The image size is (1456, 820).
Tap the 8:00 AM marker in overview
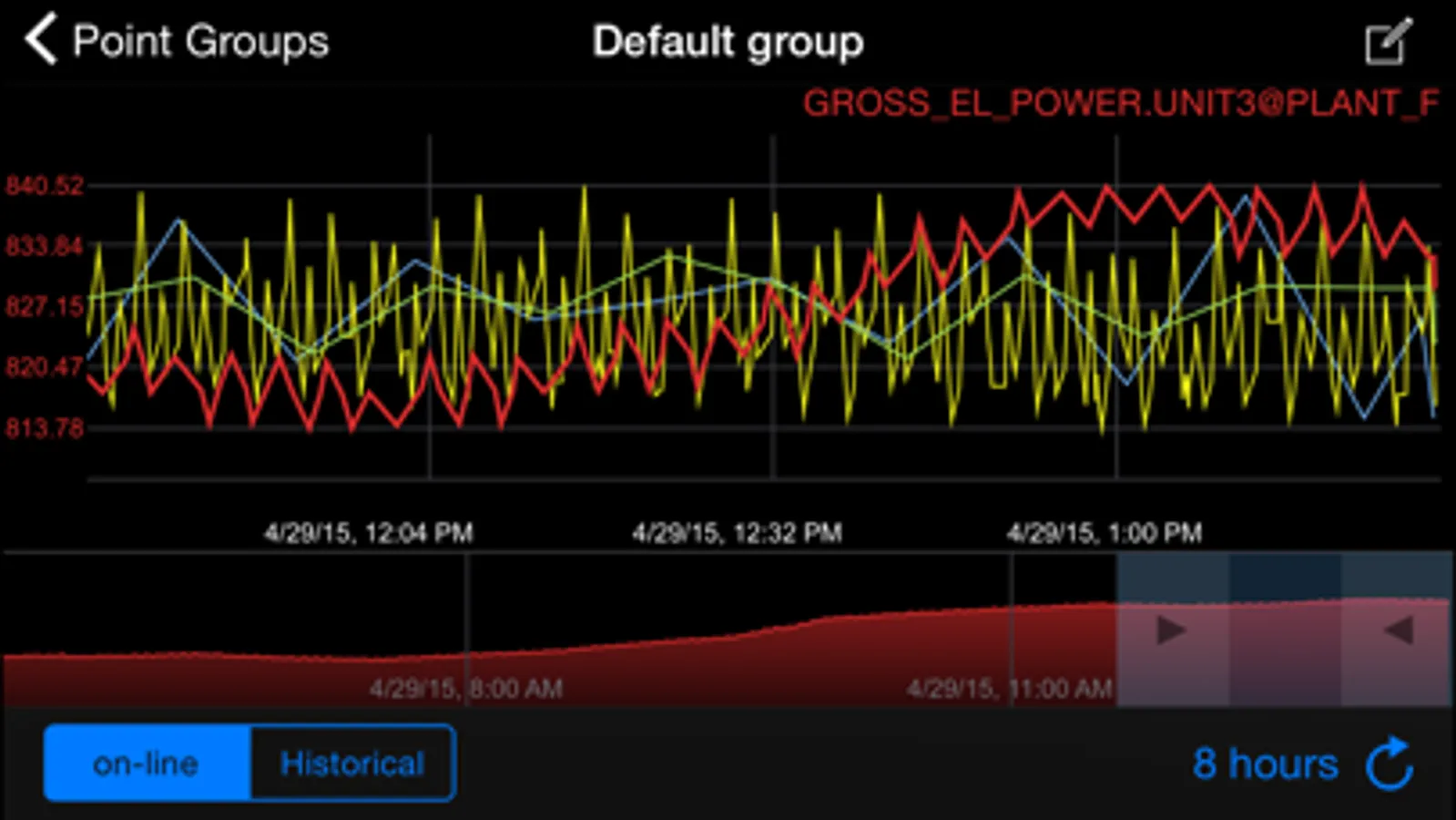[466, 688]
